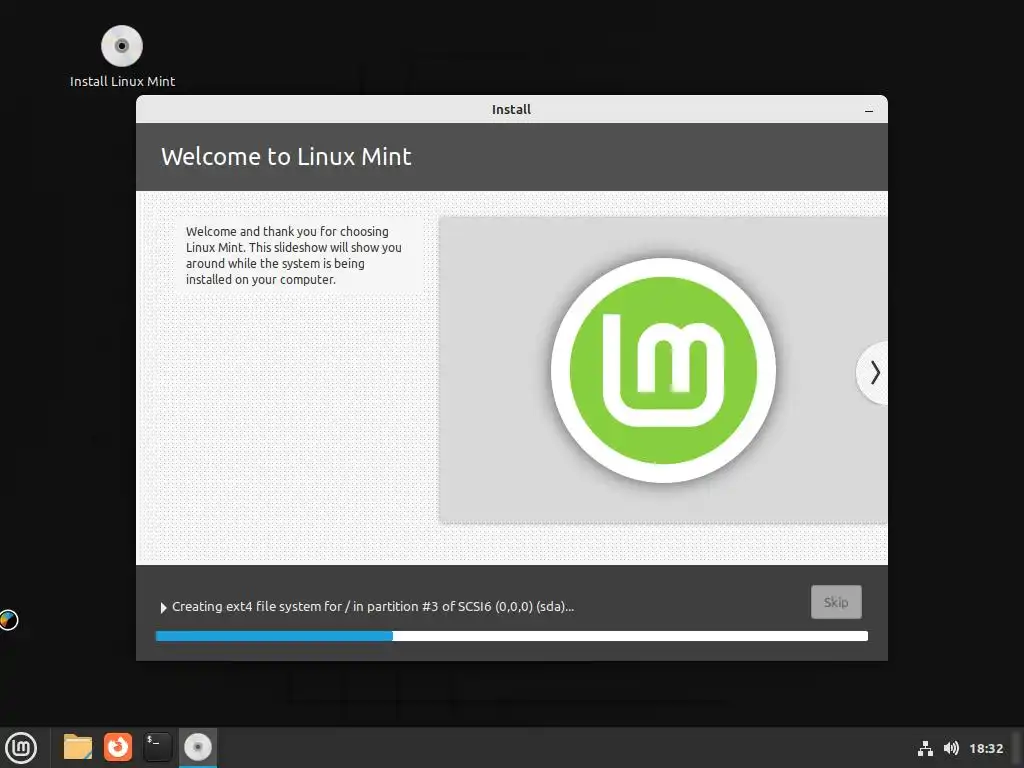
Task: Click the Skip button
Action: (x=836, y=602)
